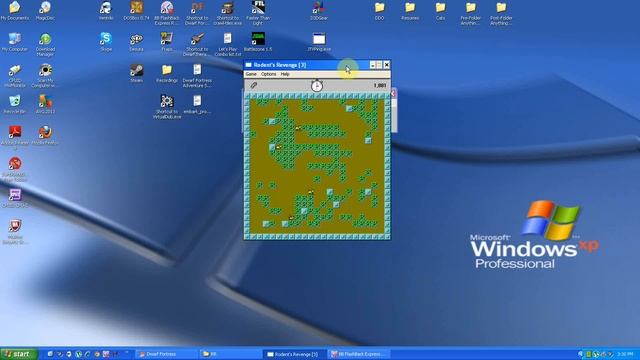Switch to BB FlashBack Express taskbar button

click(360, 354)
